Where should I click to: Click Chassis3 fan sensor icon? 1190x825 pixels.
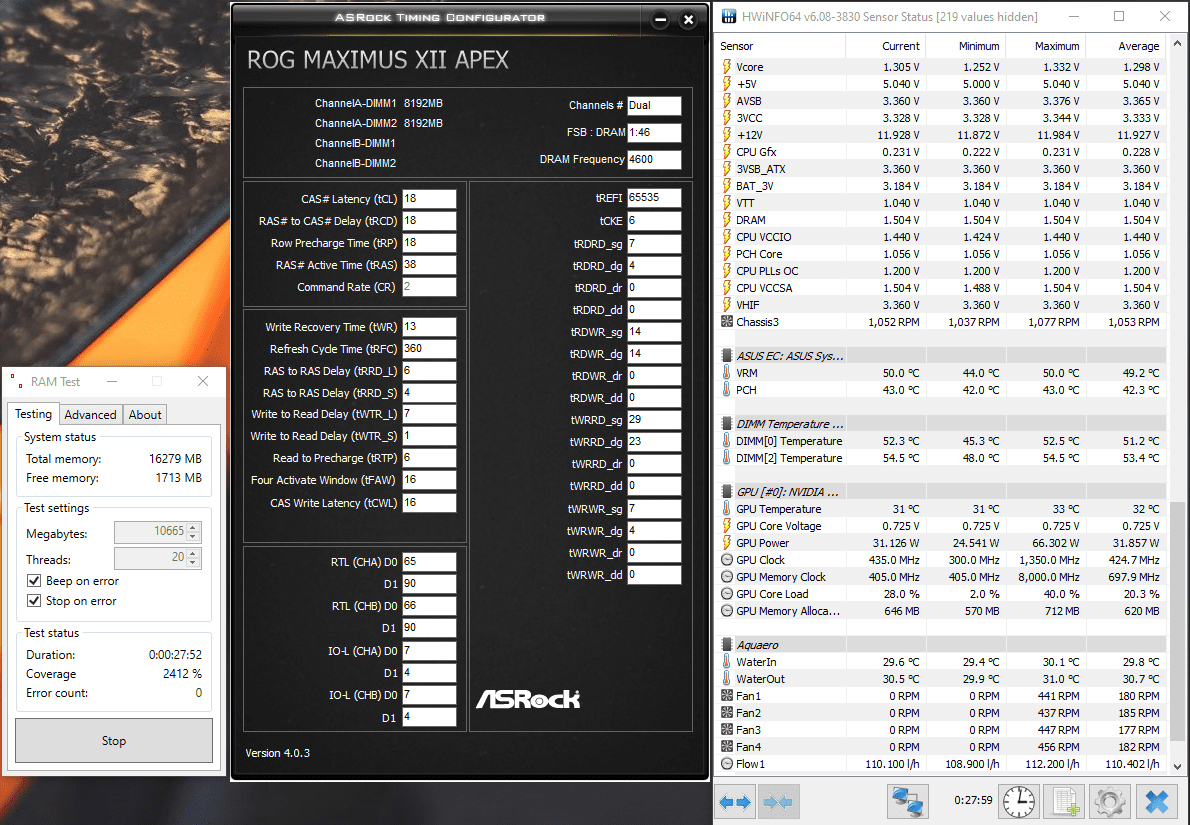click(x=726, y=322)
